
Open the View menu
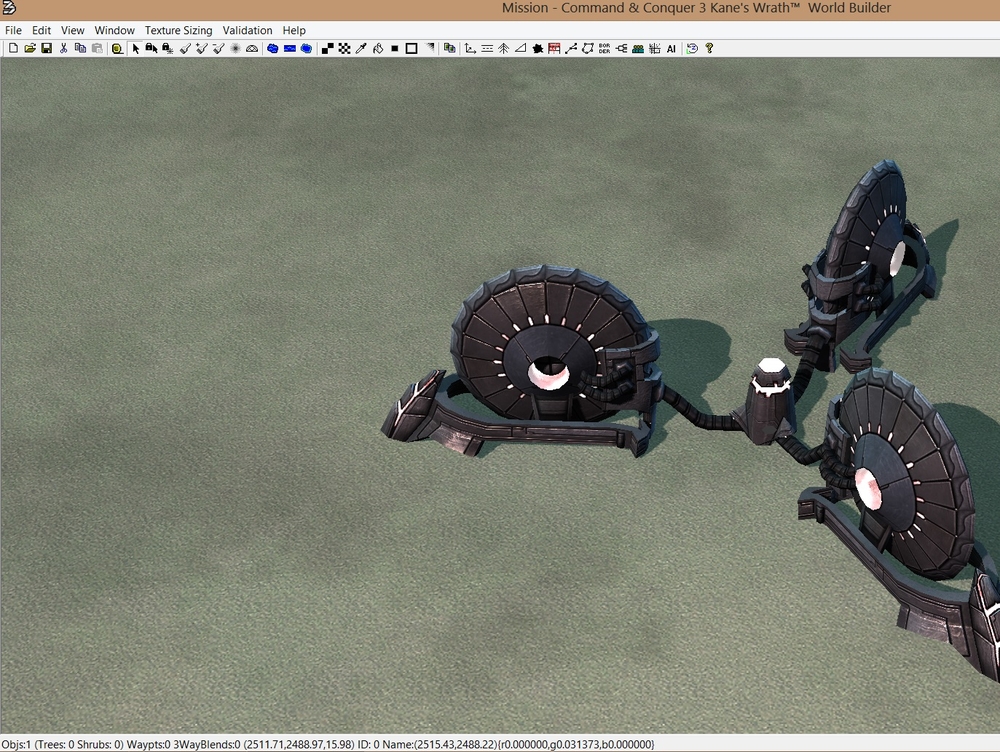(x=73, y=30)
